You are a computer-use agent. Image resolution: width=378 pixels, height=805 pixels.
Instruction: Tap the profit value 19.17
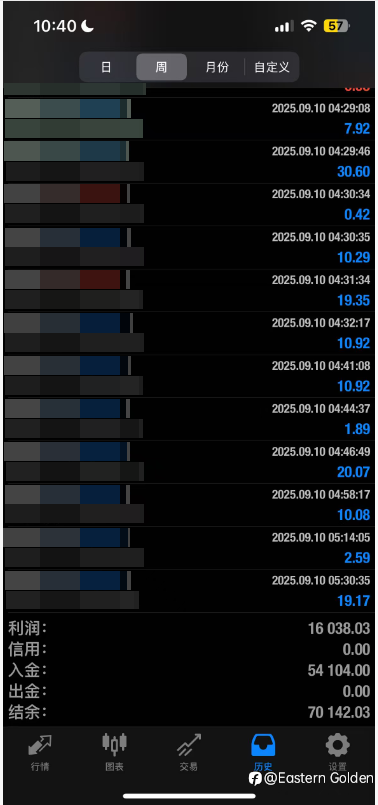tap(354, 601)
